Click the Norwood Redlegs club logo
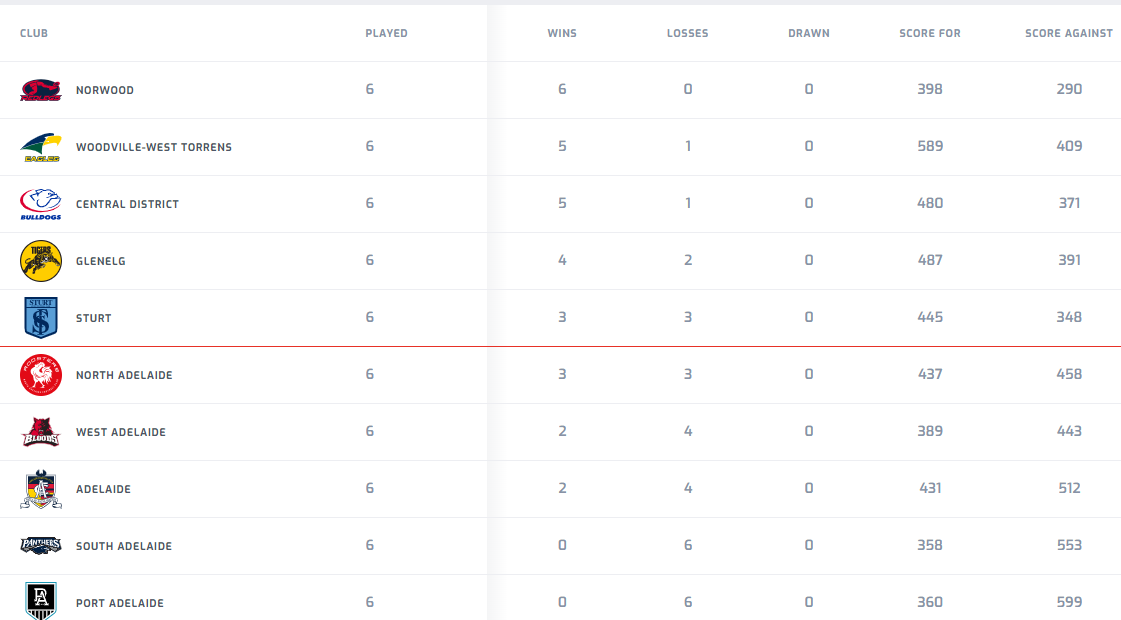The image size is (1121, 620). tap(41, 90)
